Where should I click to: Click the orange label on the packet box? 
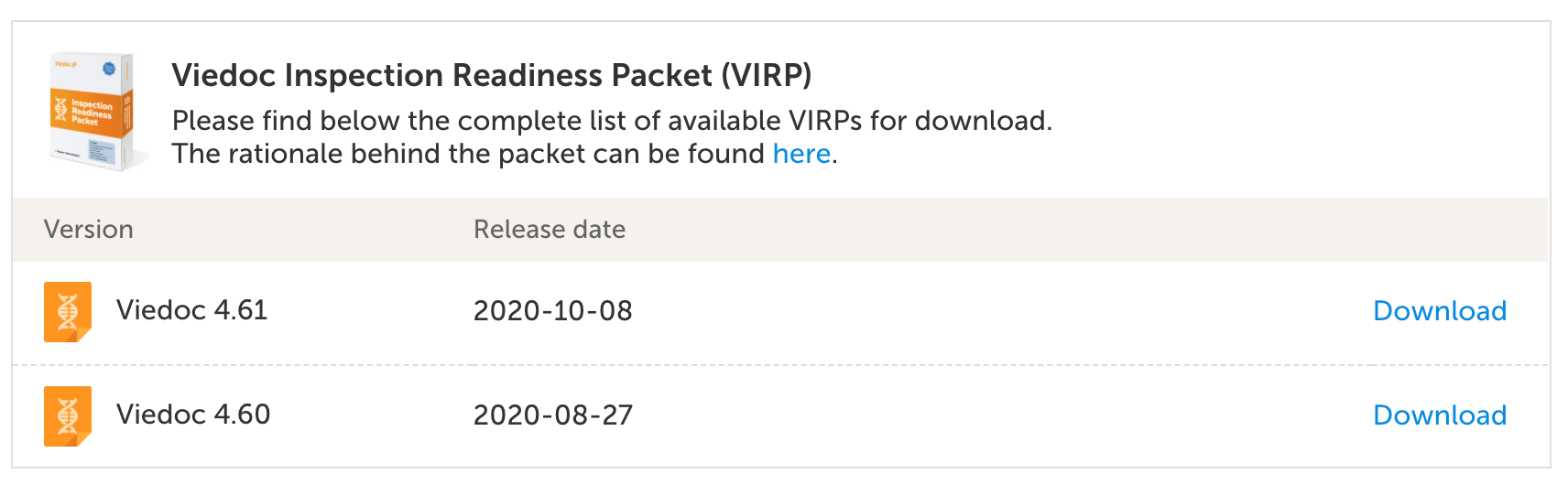point(89,113)
